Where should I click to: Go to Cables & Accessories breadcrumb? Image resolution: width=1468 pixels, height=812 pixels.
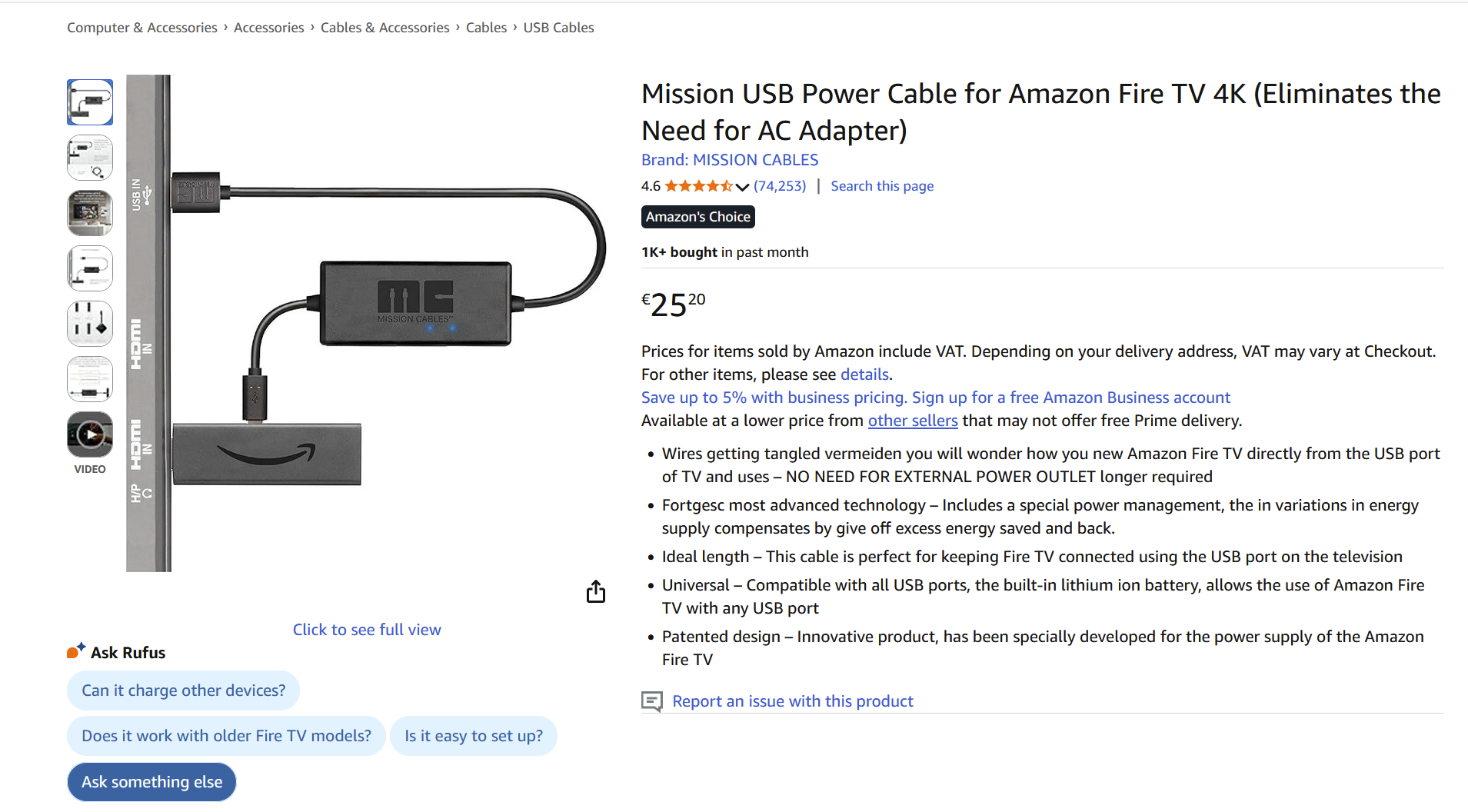click(x=384, y=28)
